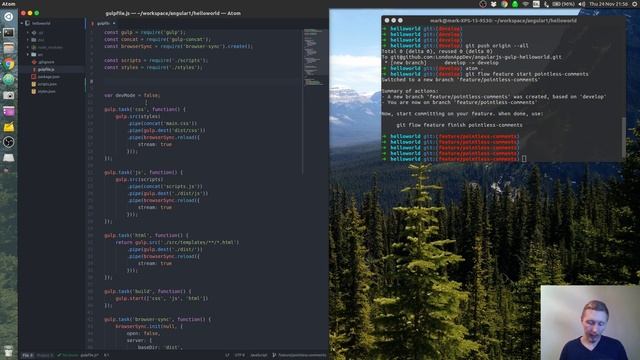Open the OBS Studio icon in the dock
Screen dimensions: 640x360
click(x=9, y=142)
